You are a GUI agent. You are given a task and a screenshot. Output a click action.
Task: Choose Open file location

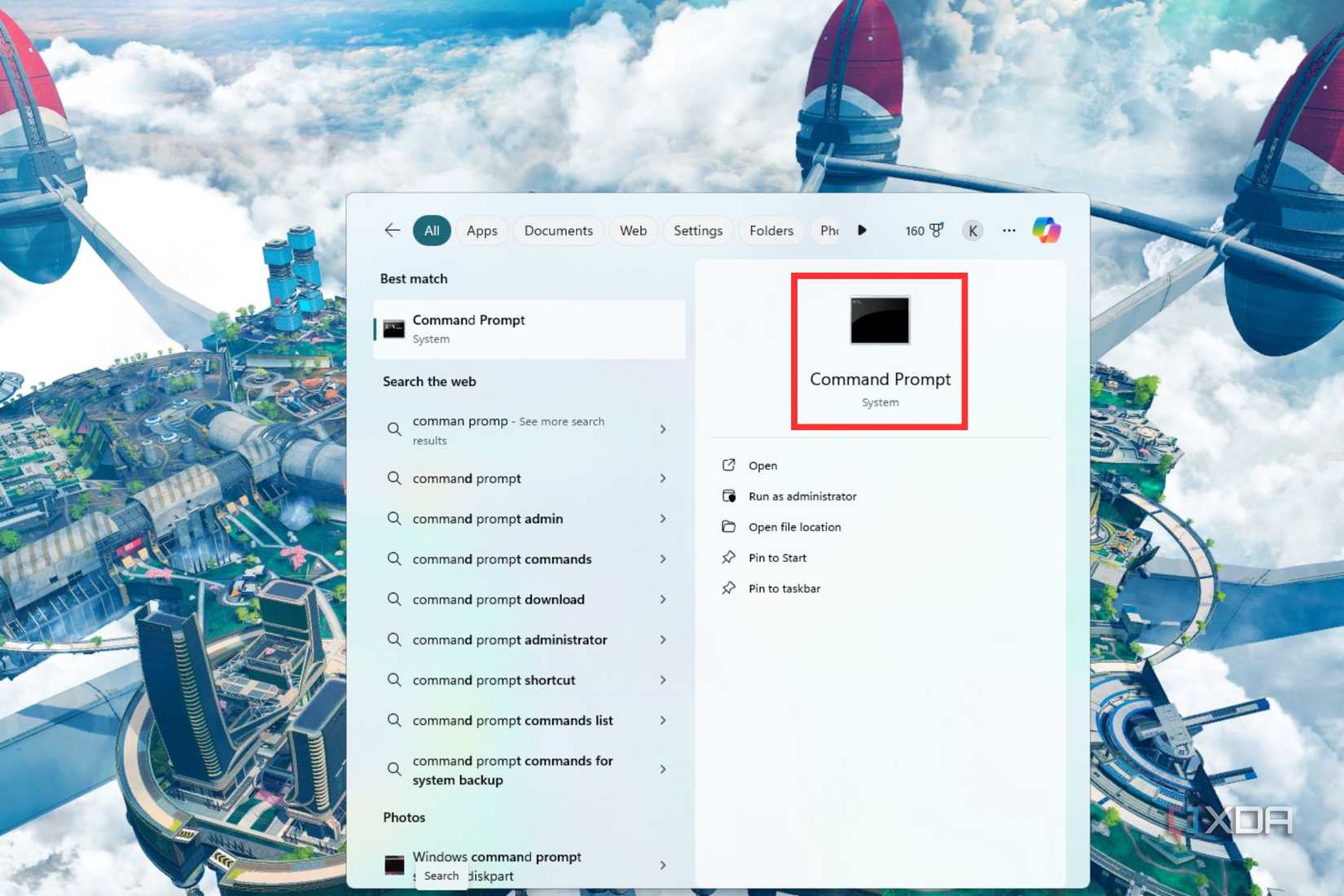[794, 527]
